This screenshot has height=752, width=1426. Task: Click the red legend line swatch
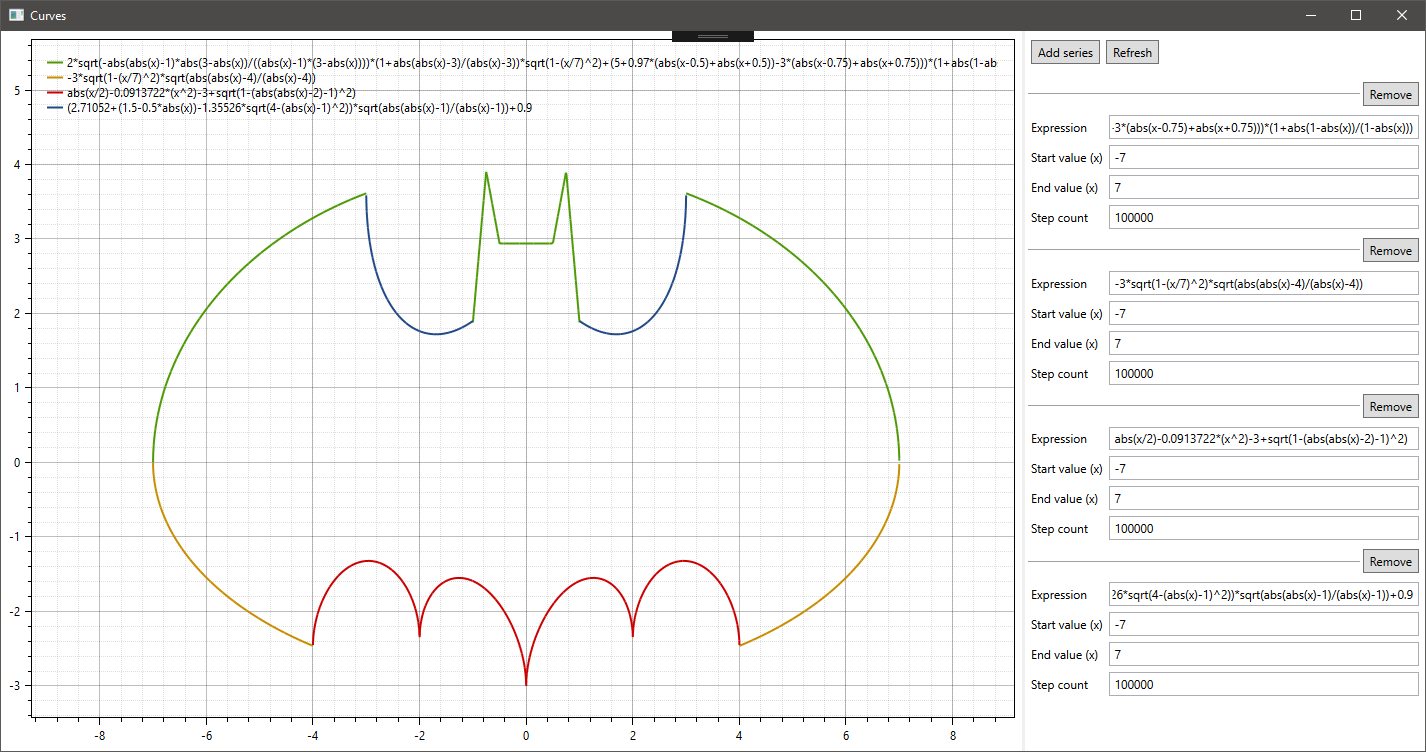pos(54,92)
